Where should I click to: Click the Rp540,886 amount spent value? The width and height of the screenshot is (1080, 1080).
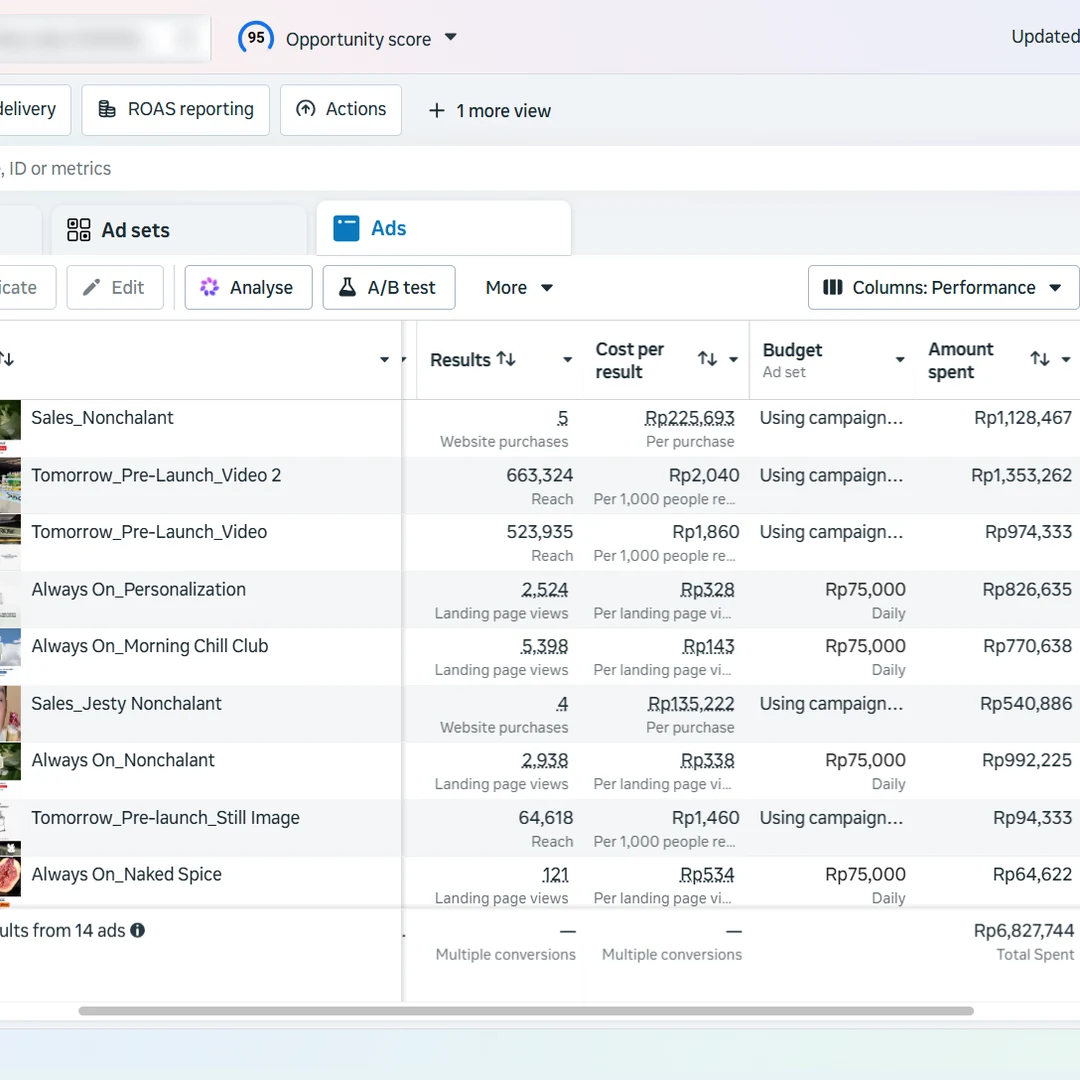[1026, 703]
